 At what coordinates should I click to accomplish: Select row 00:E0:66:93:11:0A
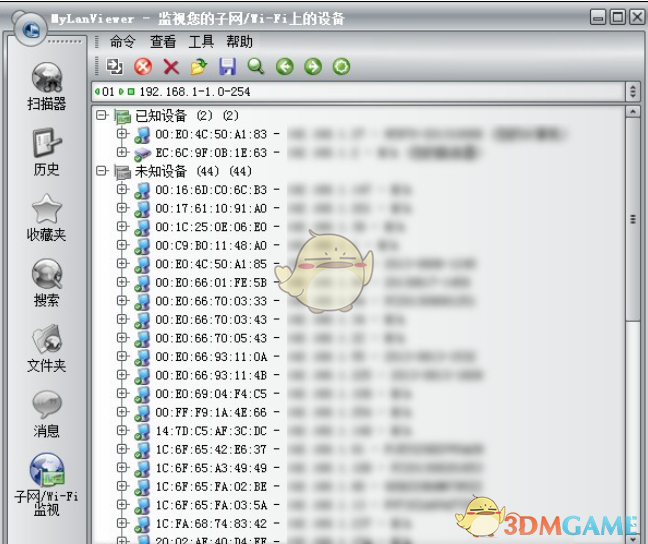[x=211, y=357]
